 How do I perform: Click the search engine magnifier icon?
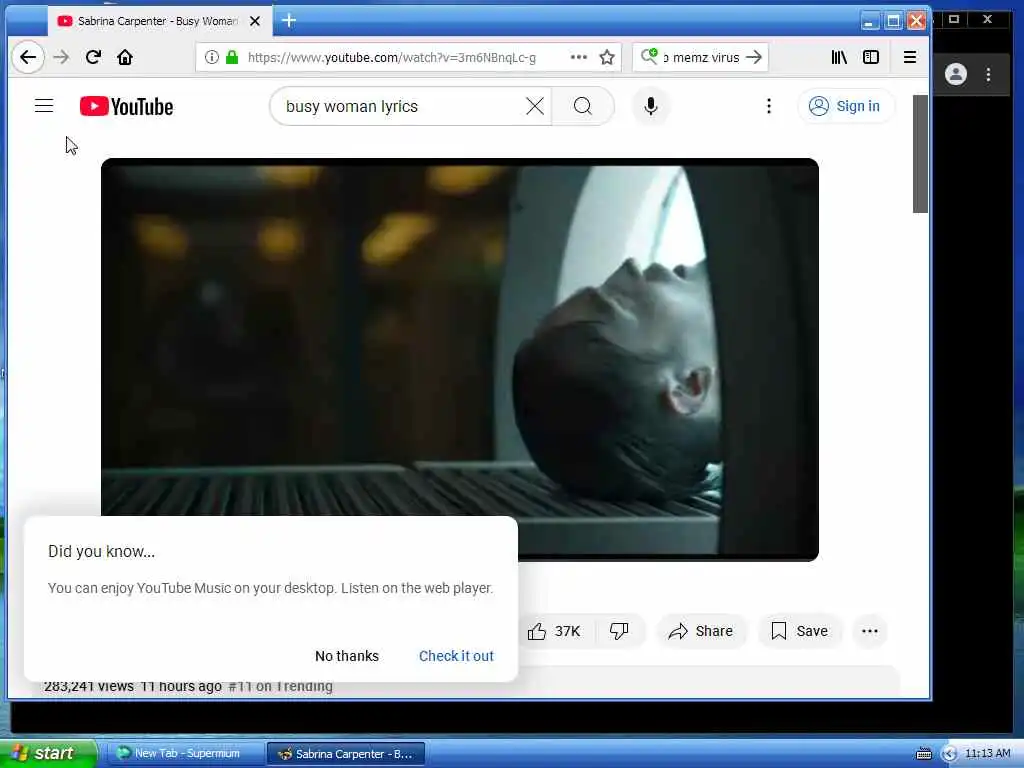(x=649, y=57)
